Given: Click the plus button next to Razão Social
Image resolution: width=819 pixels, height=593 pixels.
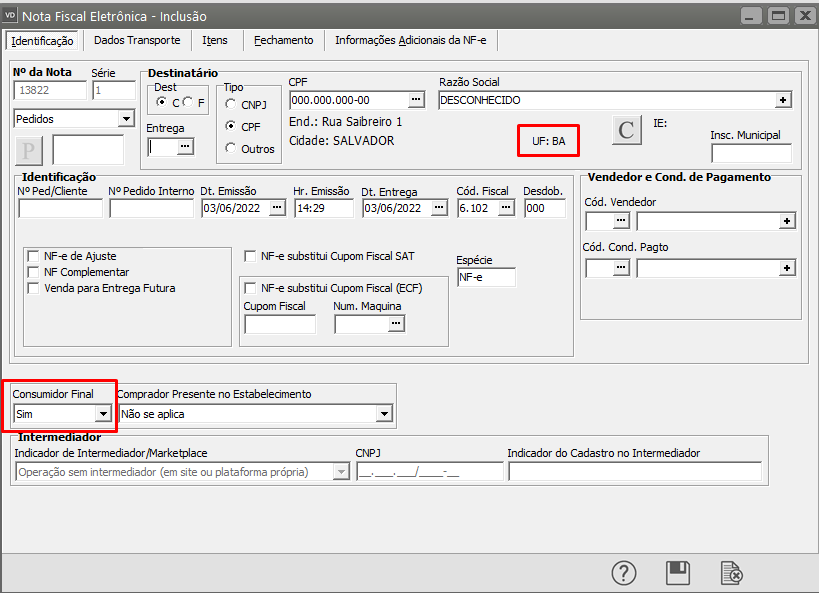Looking at the screenshot, I should [x=783, y=100].
